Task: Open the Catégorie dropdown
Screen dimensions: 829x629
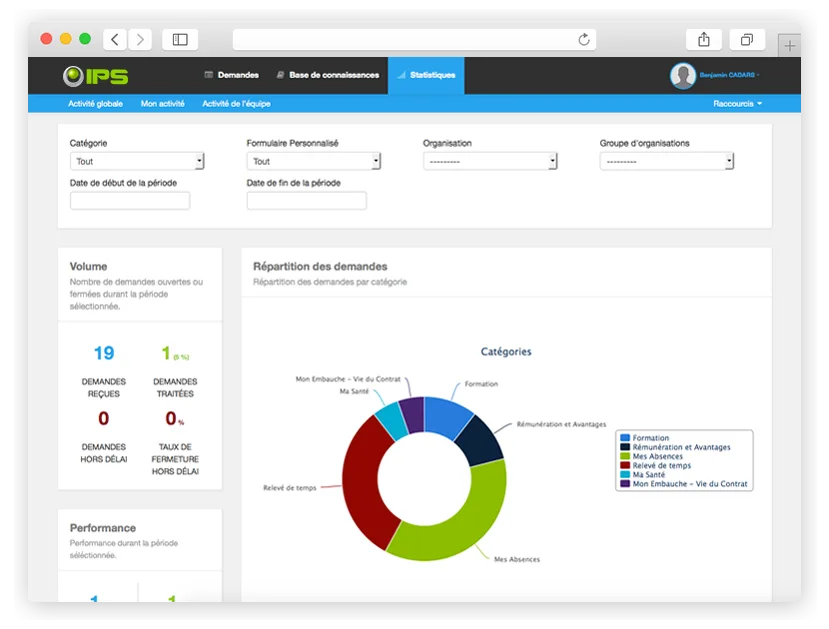Action: (137, 161)
